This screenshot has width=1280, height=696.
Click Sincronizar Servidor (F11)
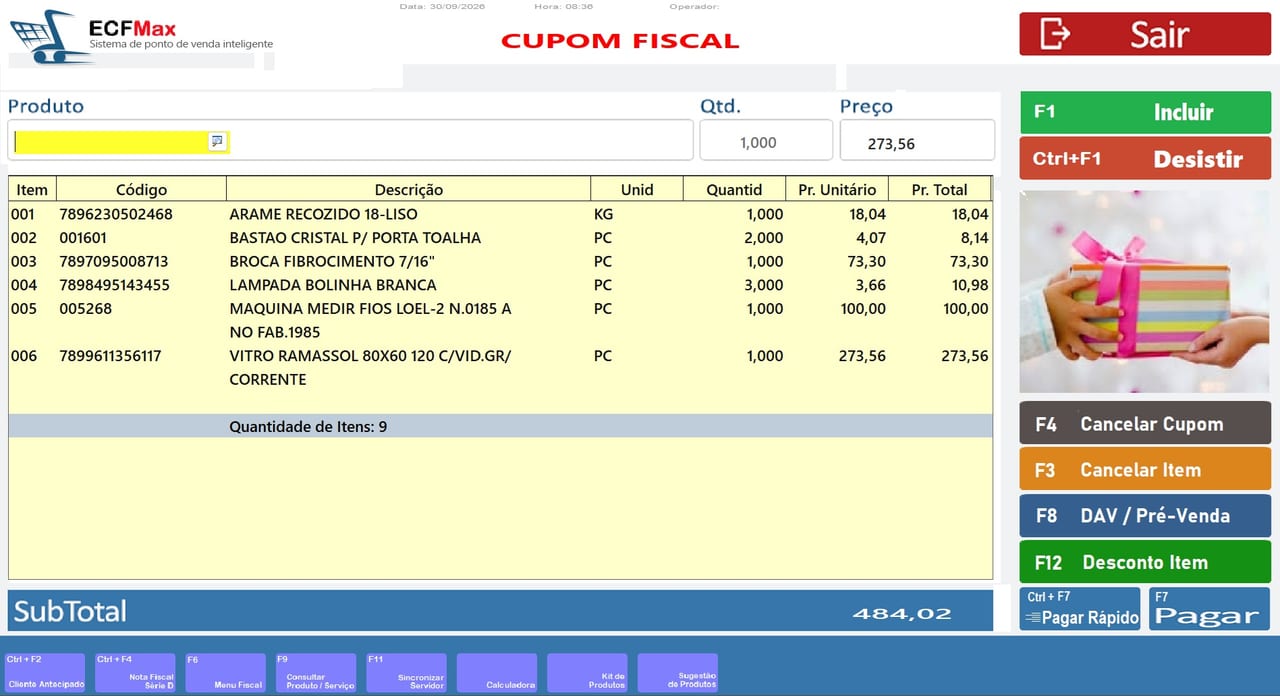(x=406, y=672)
